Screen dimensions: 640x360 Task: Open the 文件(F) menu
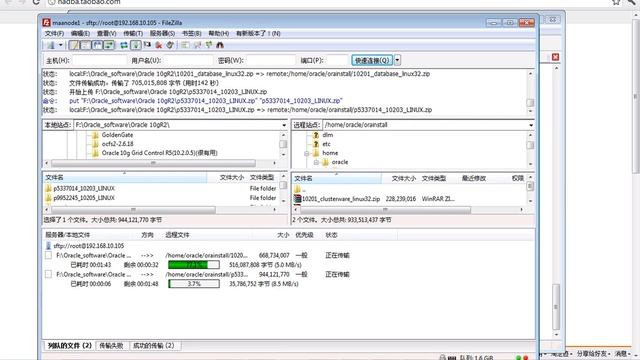[x=54, y=33]
